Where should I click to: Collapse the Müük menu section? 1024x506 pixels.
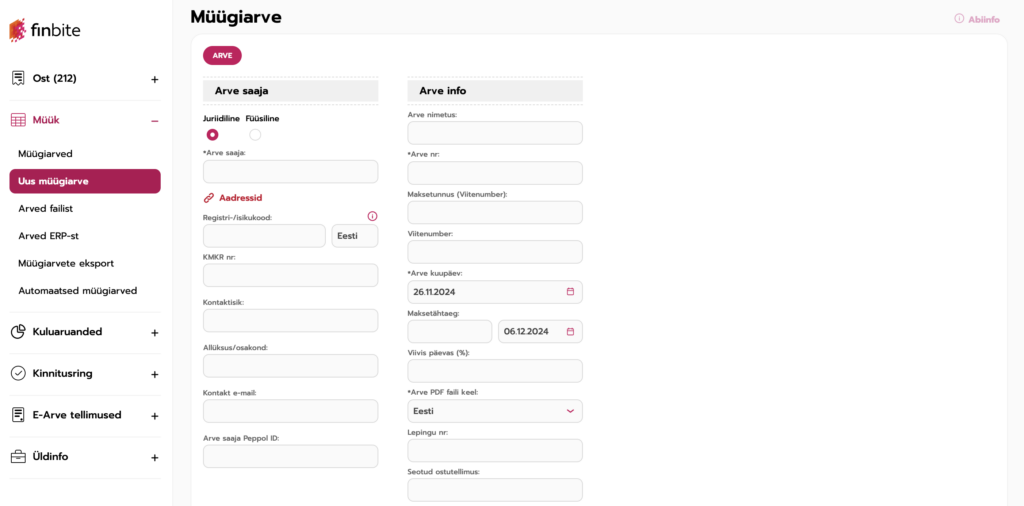pyautogui.click(x=154, y=121)
